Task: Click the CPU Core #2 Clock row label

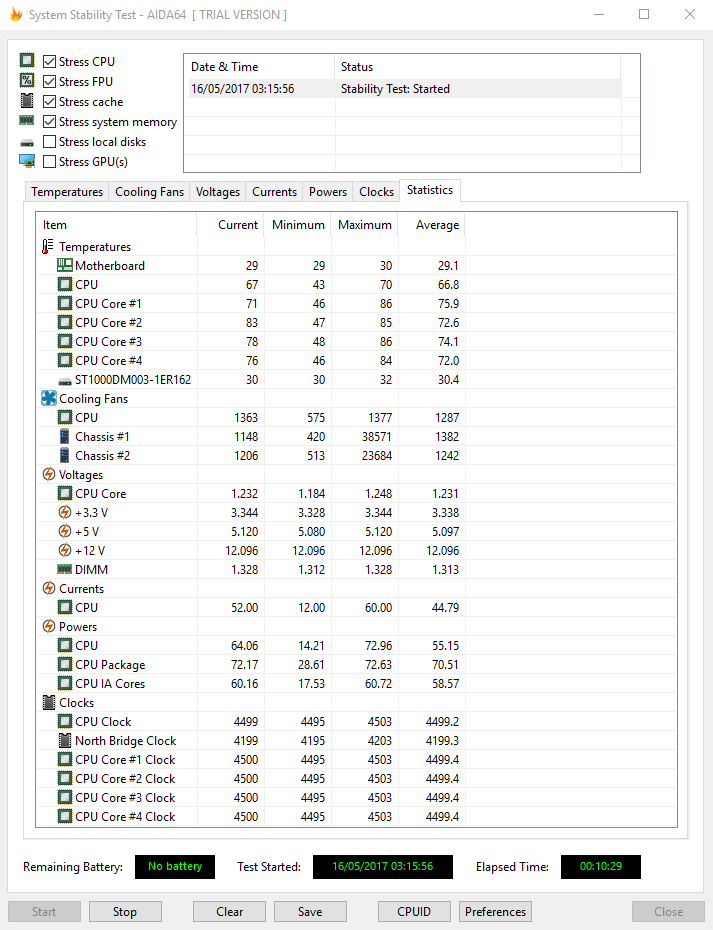Action: (x=125, y=778)
